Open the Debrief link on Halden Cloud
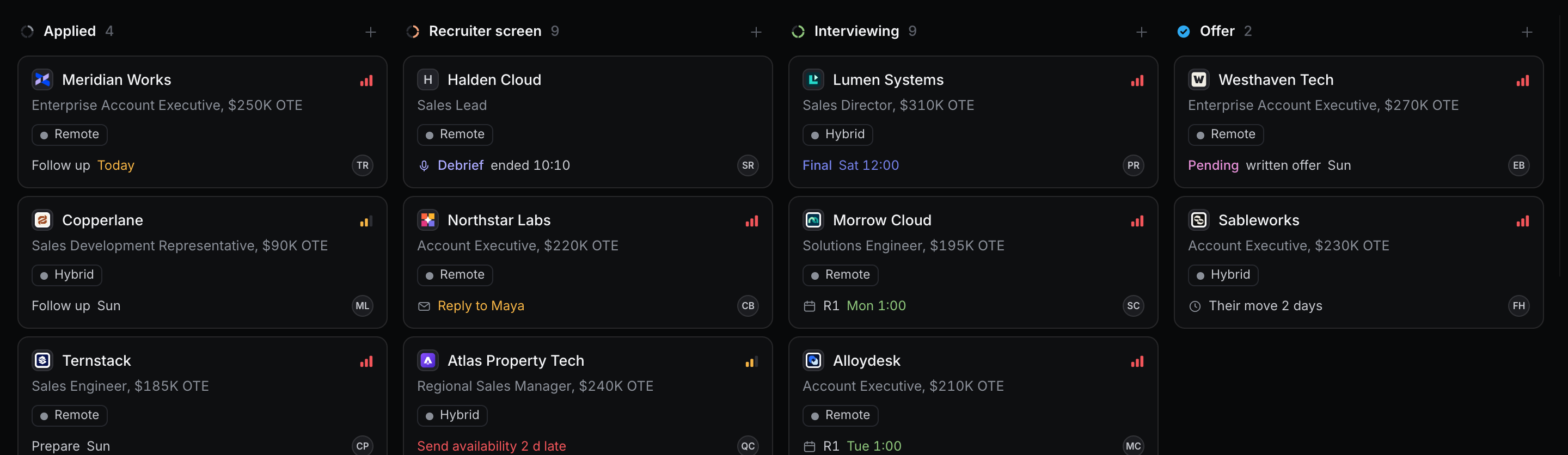Screen dimensions: 1568x455 tap(460, 165)
